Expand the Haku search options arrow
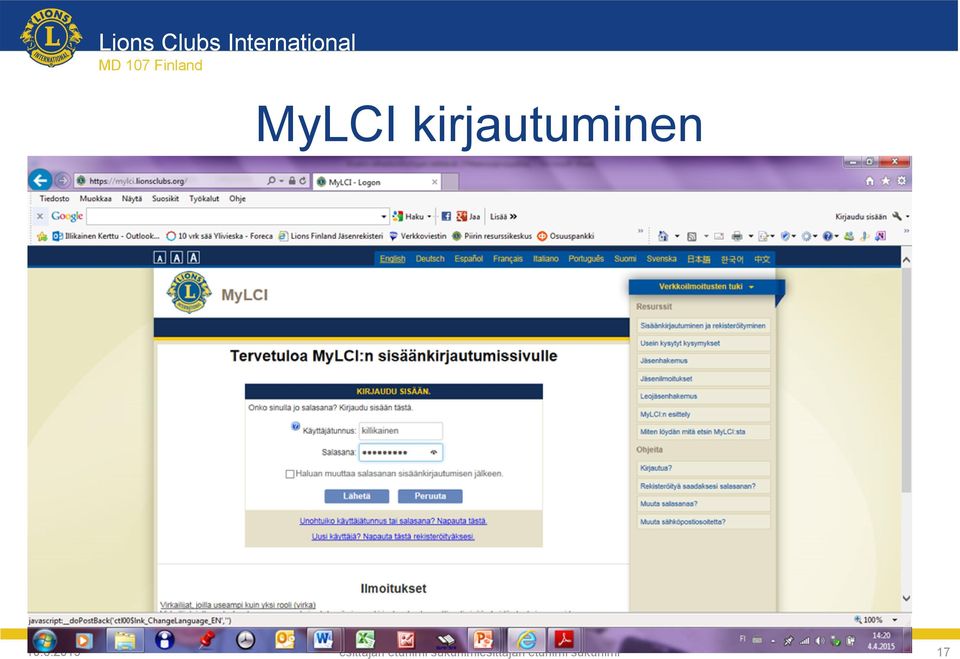Screen dimensions: 960x659 pyautogui.click(x=429, y=216)
